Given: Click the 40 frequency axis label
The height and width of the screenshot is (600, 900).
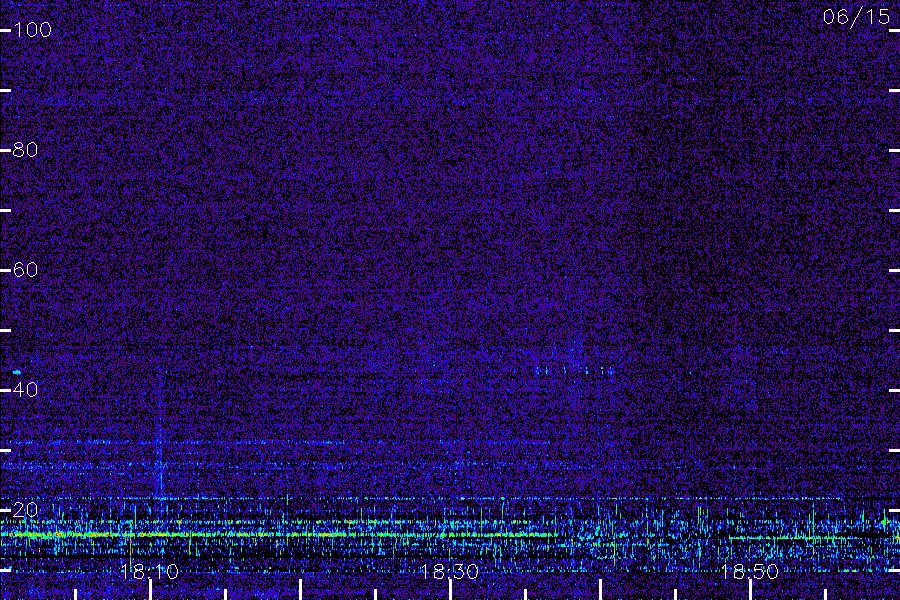Looking at the screenshot, I should point(25,390).
